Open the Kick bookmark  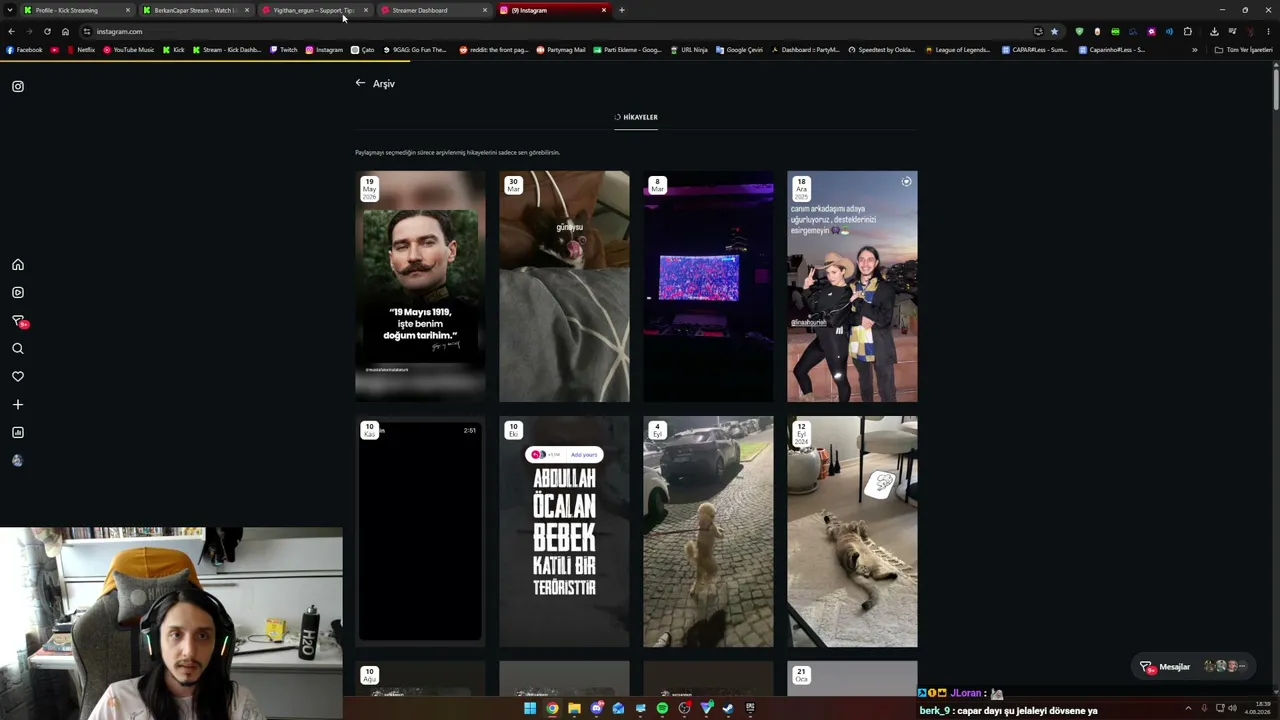click(x=173, y=50)
